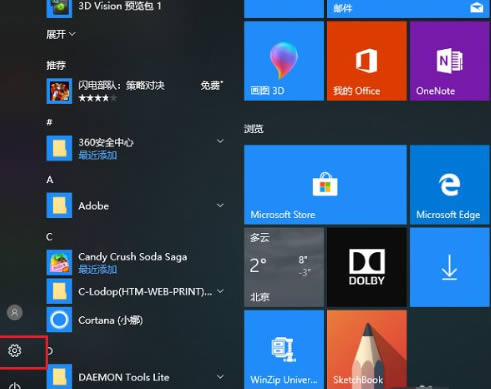Screen dimensions: 491x389
Task: Launch Candy Crush Soda Saga icon
Action: pos(59,263)
